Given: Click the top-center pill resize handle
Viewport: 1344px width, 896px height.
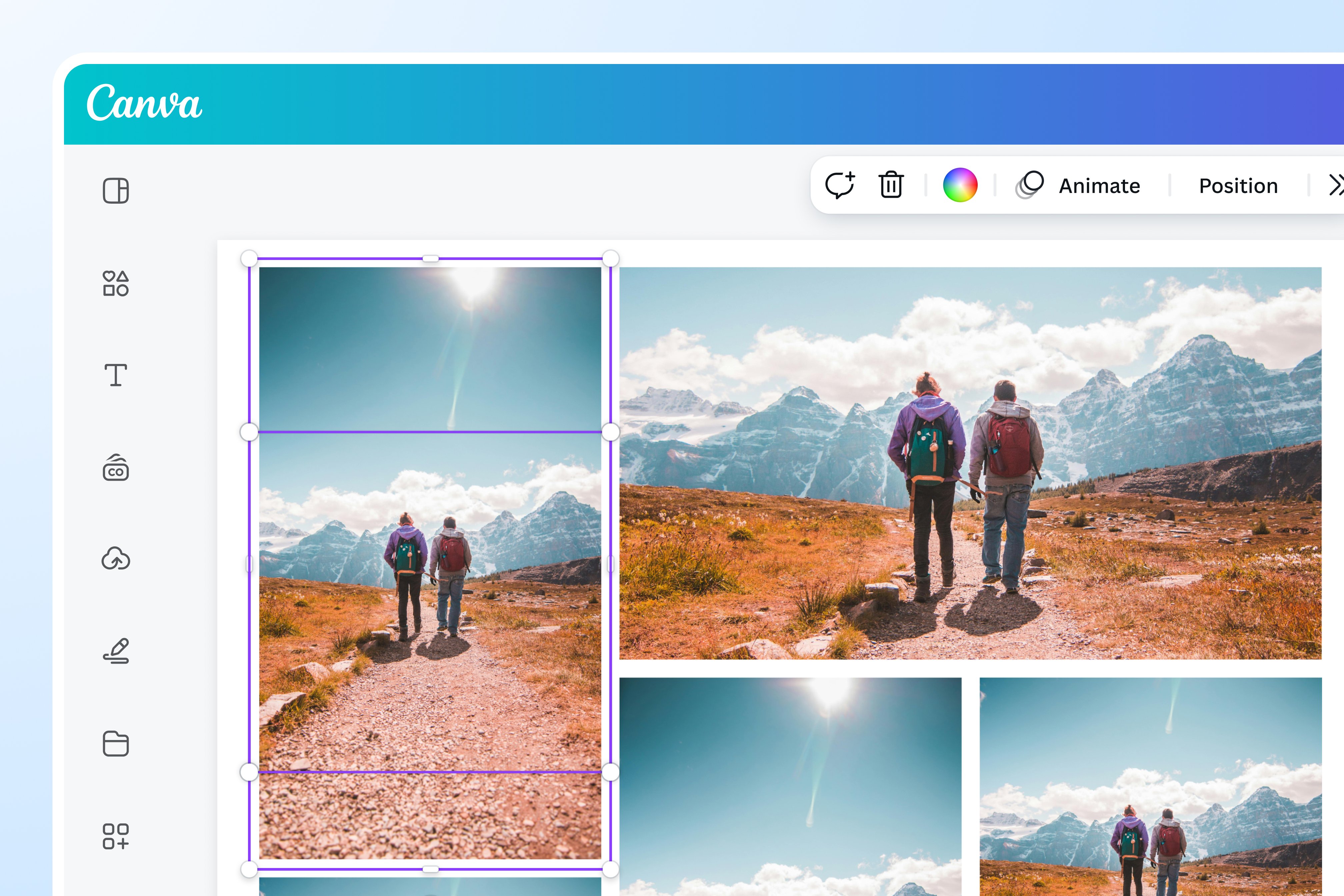Looking at the screenshot, I should pyautogui.click(x=430, y=259).
